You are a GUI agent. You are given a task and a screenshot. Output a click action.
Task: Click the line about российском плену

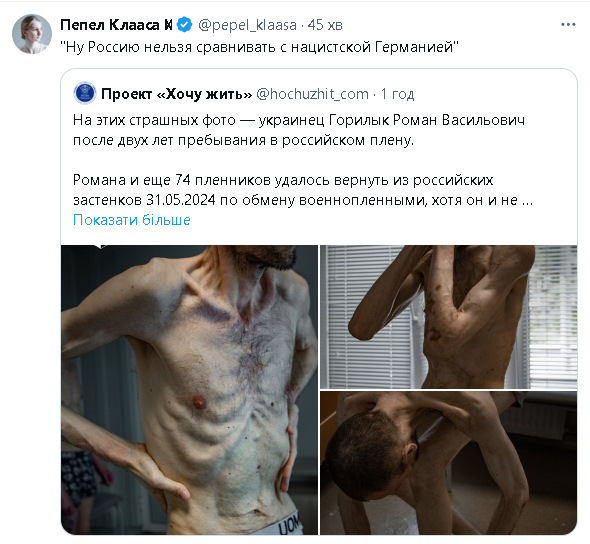click(243, 140)
